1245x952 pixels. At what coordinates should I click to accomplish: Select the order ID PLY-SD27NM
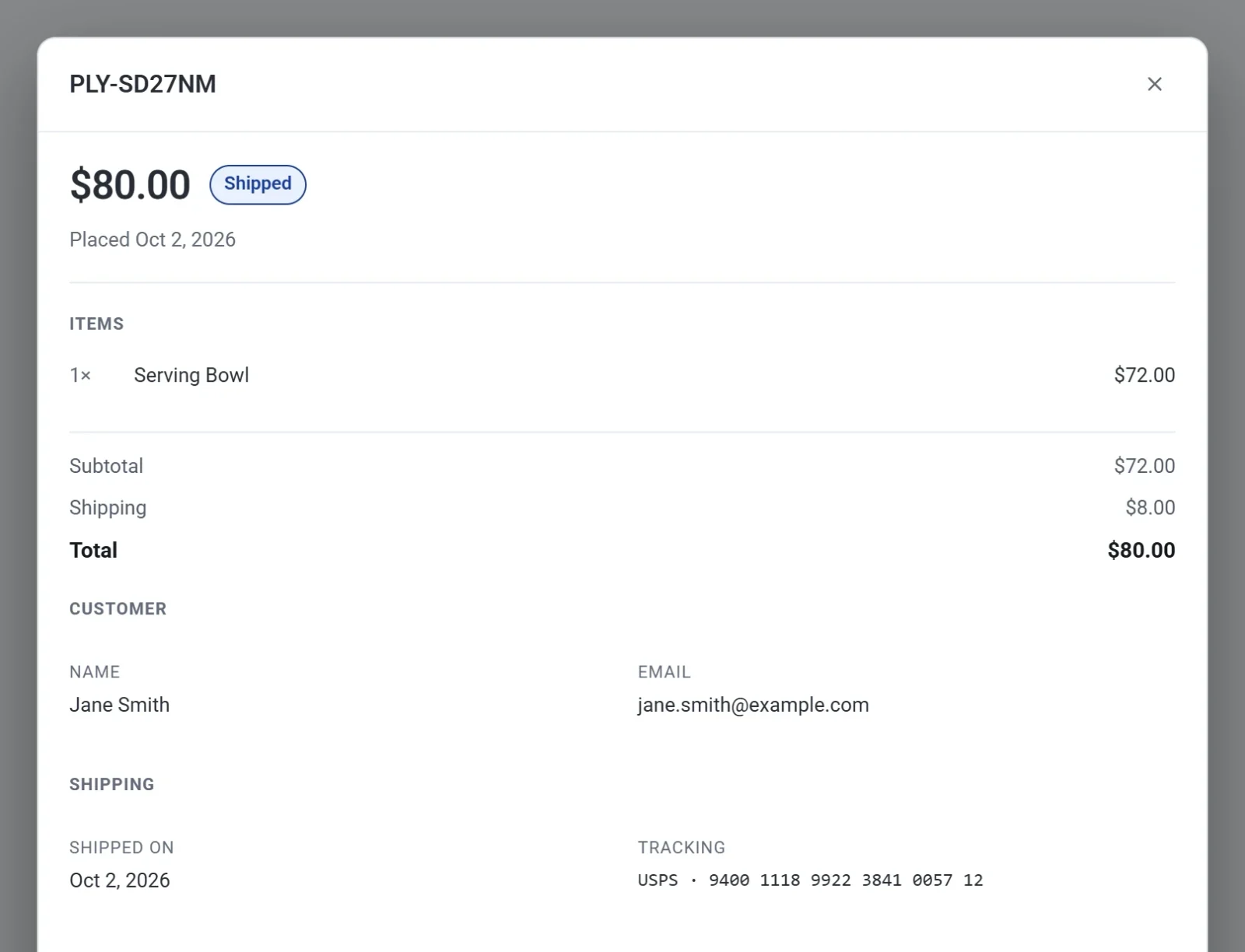(142, 84)
